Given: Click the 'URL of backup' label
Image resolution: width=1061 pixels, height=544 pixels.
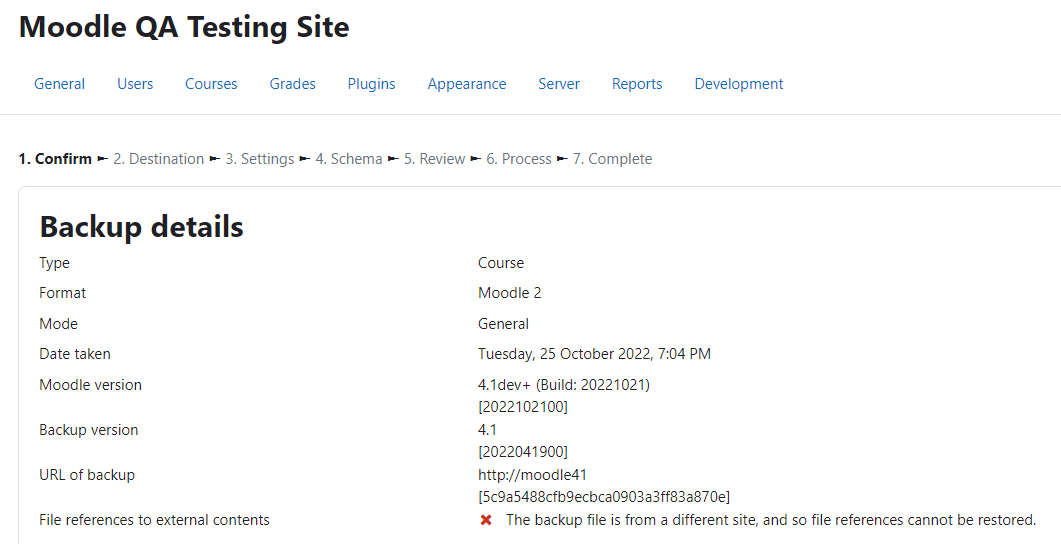Looking at the screenshot, I should (87, 475).
